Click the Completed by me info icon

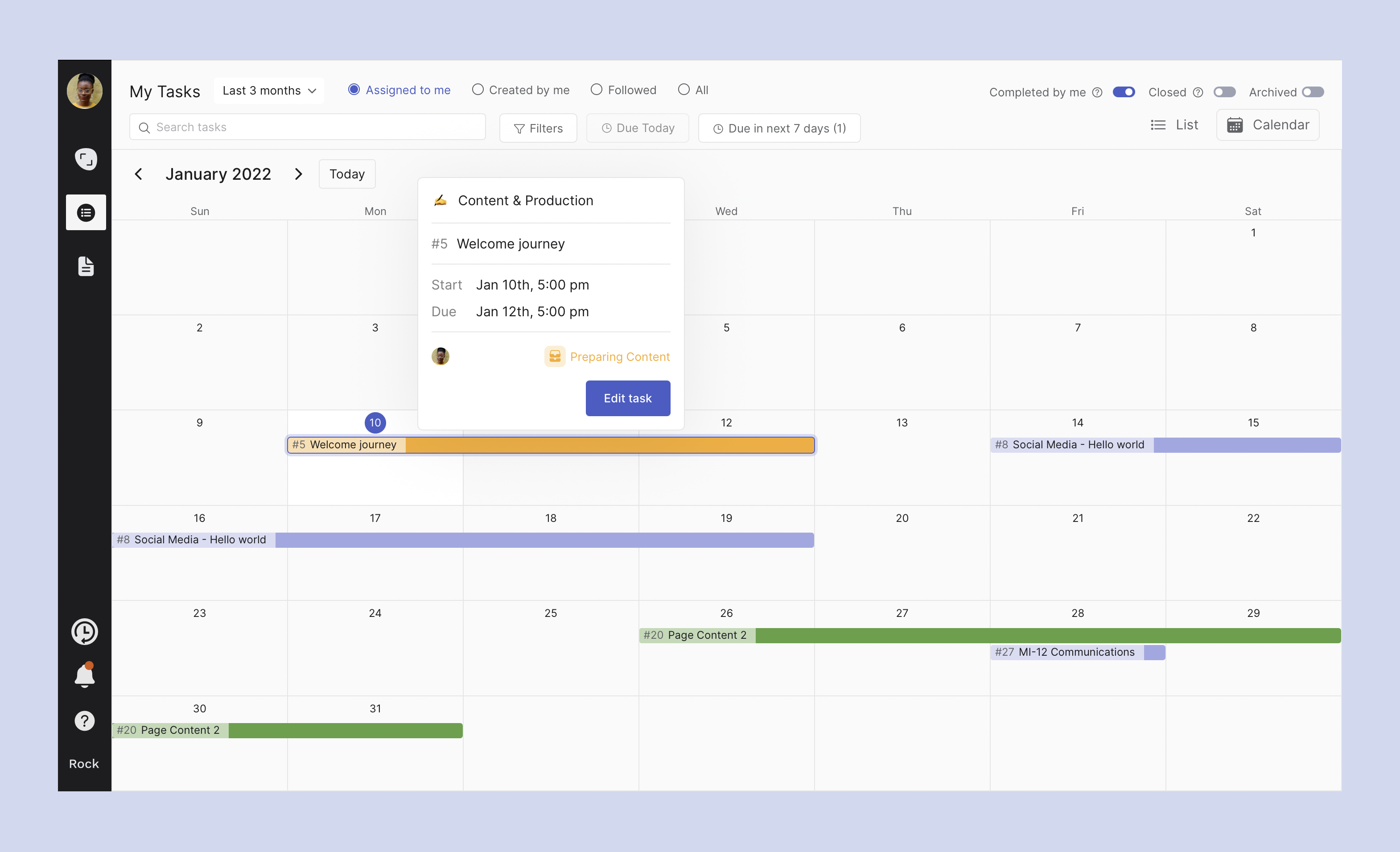point(1098,92)
